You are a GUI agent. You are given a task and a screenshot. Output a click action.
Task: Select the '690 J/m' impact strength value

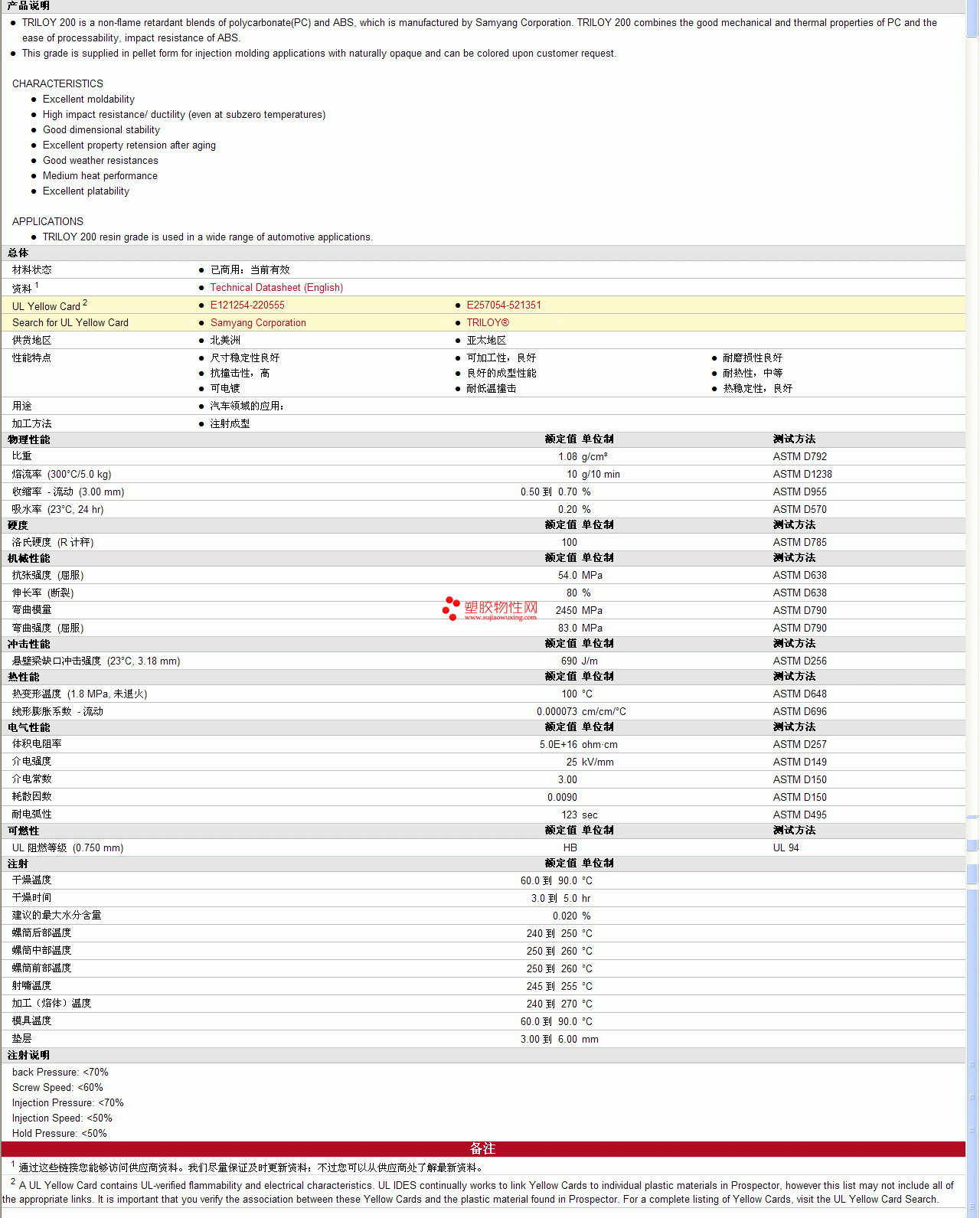point(580,661)
